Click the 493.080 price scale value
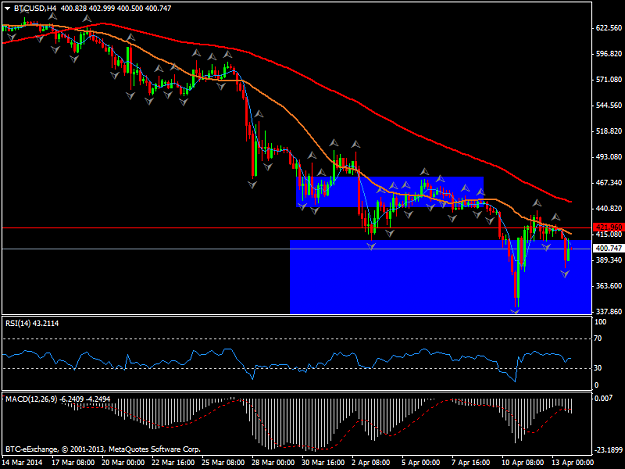The image size is (625, 469). coord(609,157)
